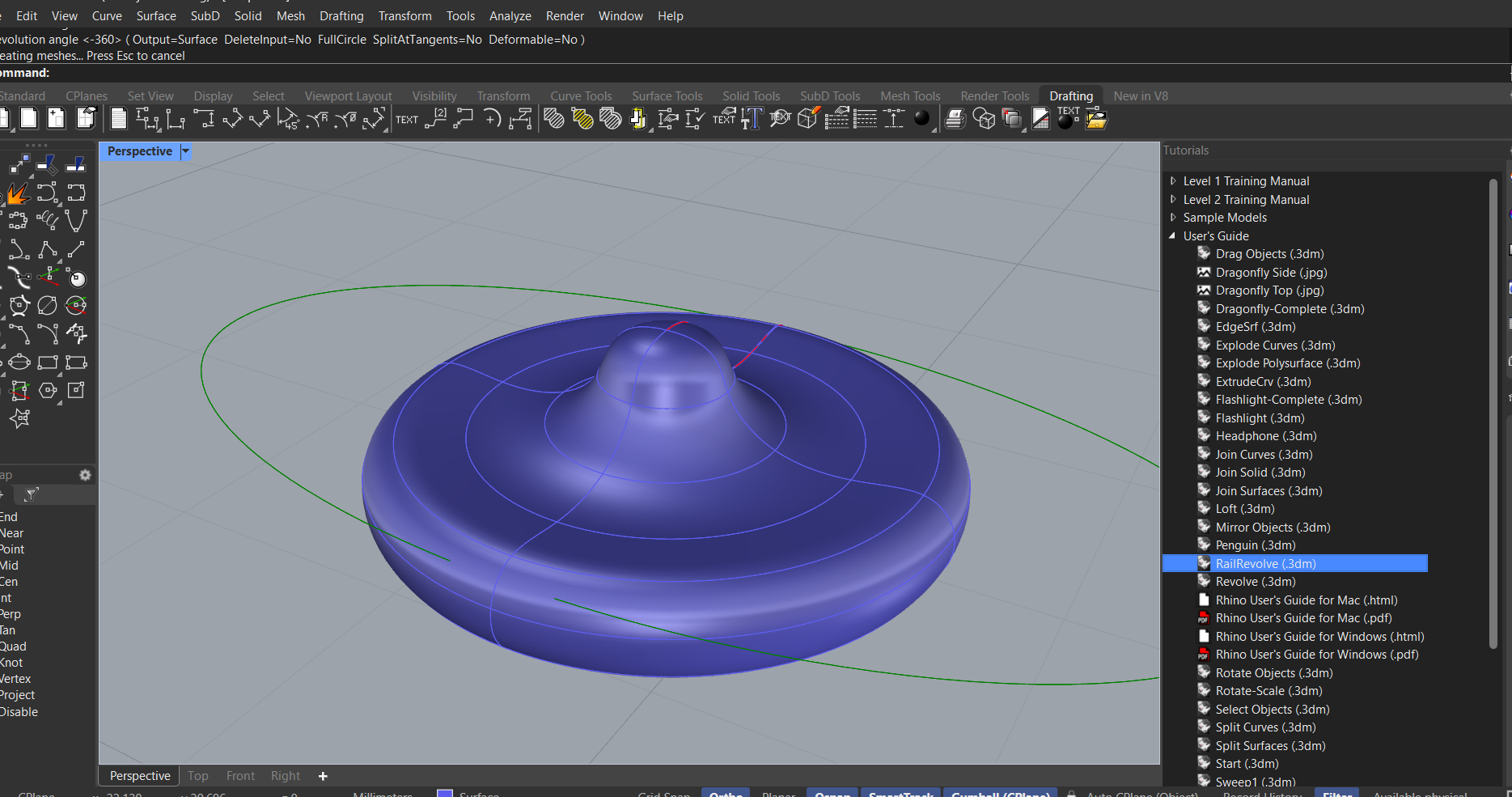Add a new viewport tab with plus

[323, 776]
